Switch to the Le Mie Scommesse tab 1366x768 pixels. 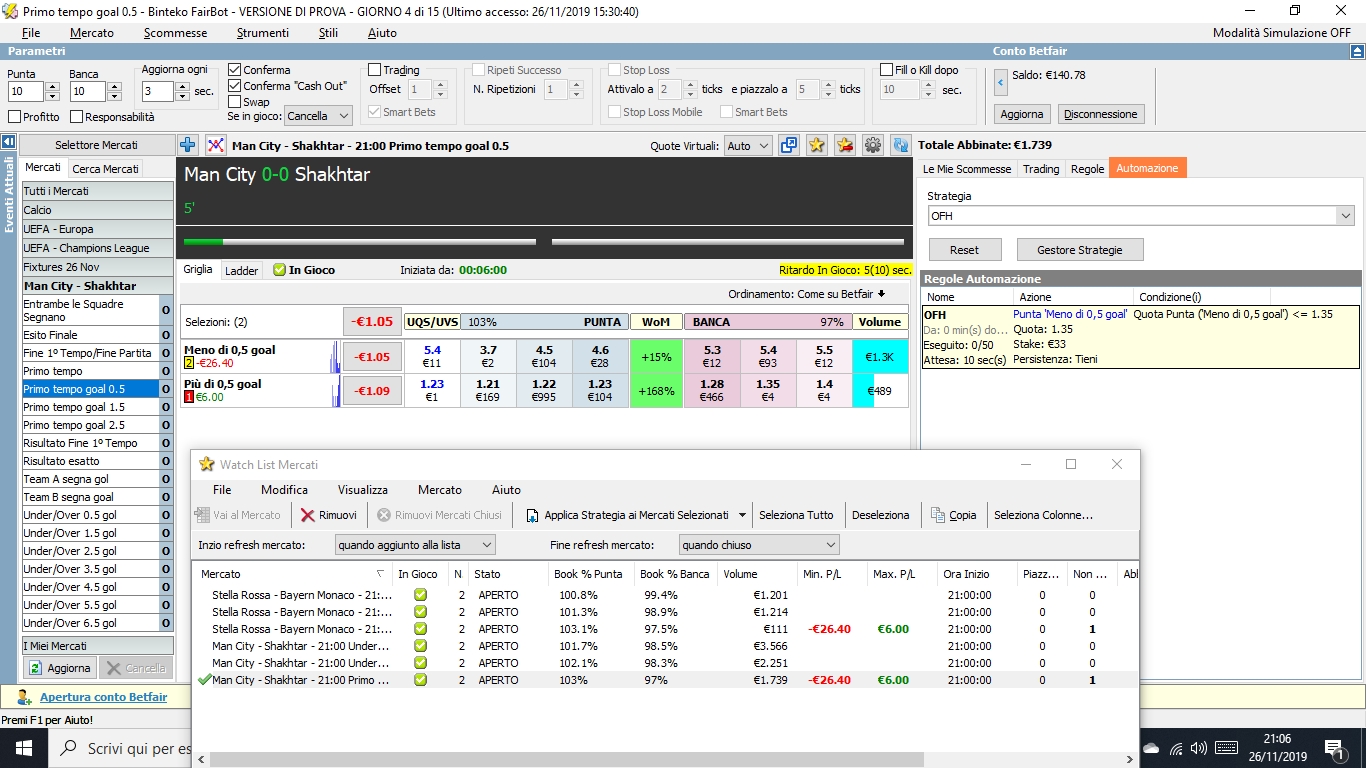click(967, 169)
